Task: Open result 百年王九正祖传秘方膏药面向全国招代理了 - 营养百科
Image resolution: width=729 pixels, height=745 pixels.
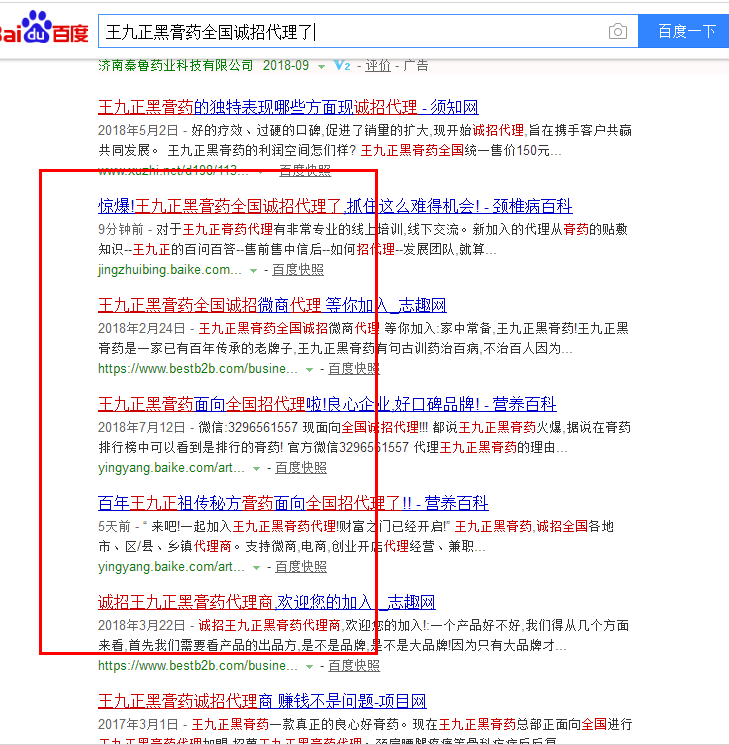Action: click(x=293, y=503)
